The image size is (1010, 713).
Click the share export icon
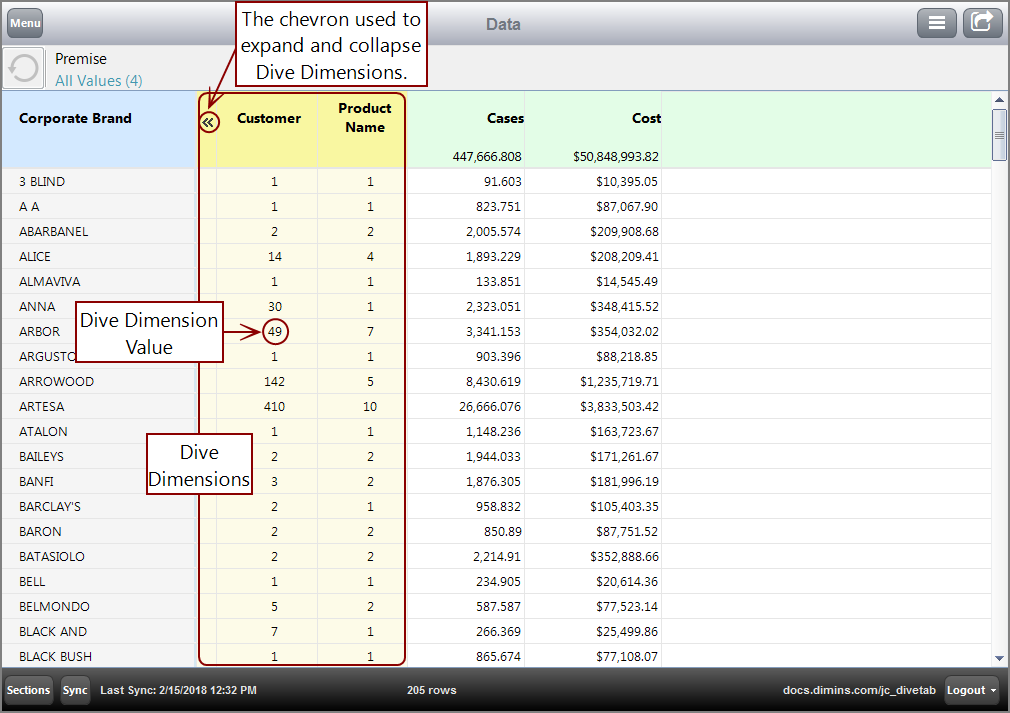982,23
